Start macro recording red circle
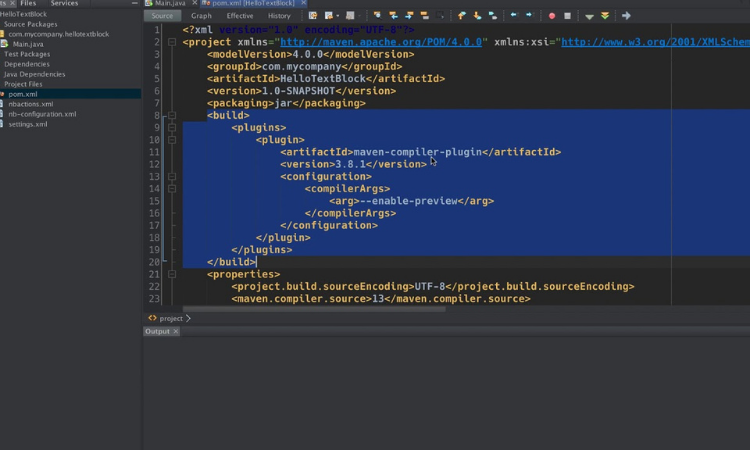This screenshot has width=750, height=450. 551,16
